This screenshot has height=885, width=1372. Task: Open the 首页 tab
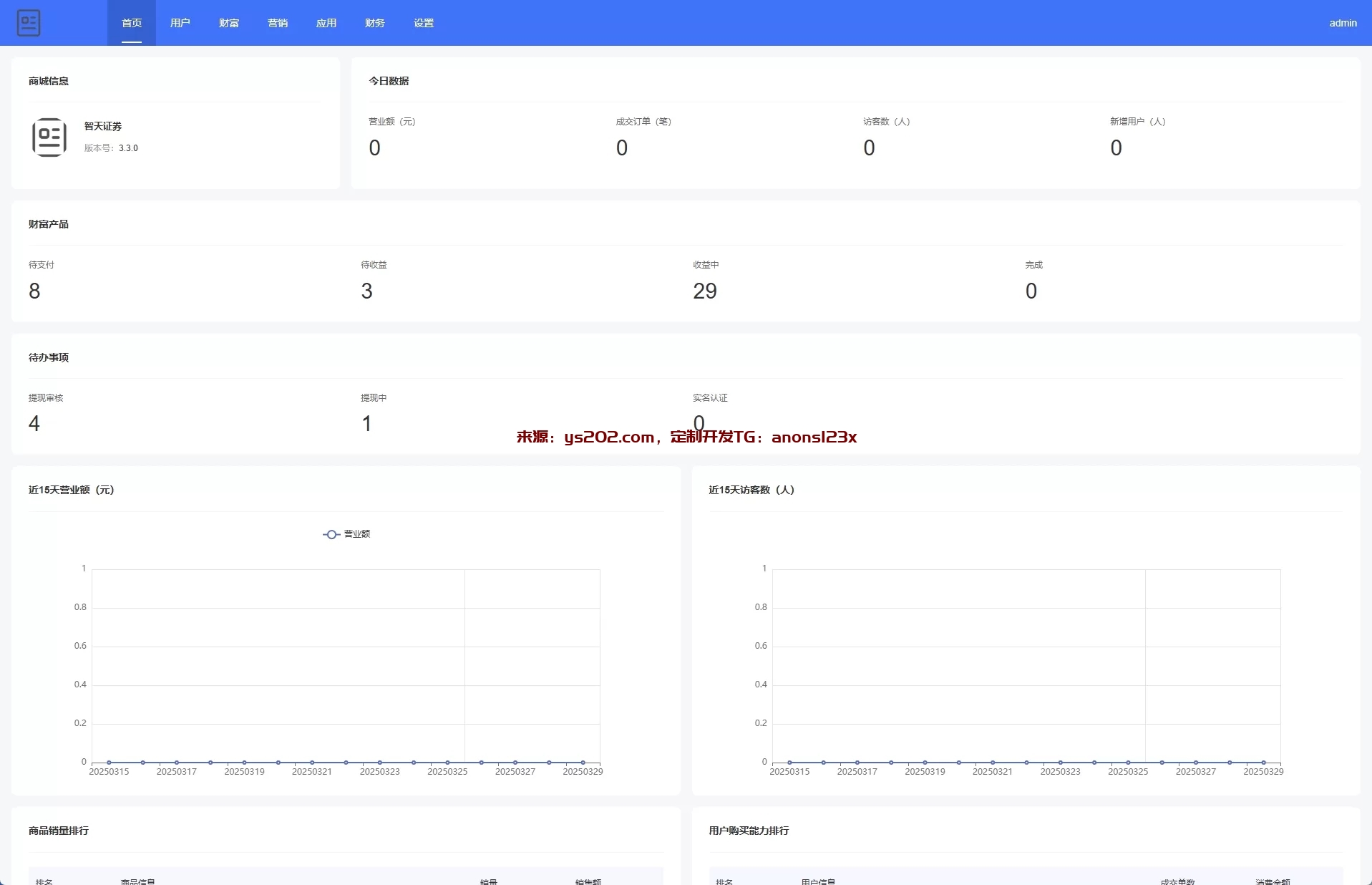132,23
